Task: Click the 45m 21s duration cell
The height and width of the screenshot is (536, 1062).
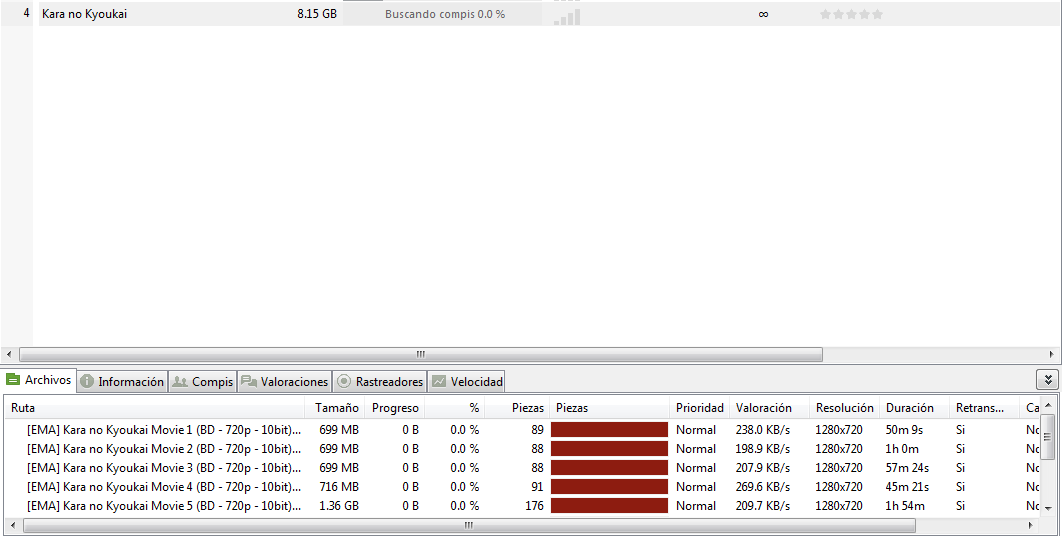Action: click(x=908, y=487)
